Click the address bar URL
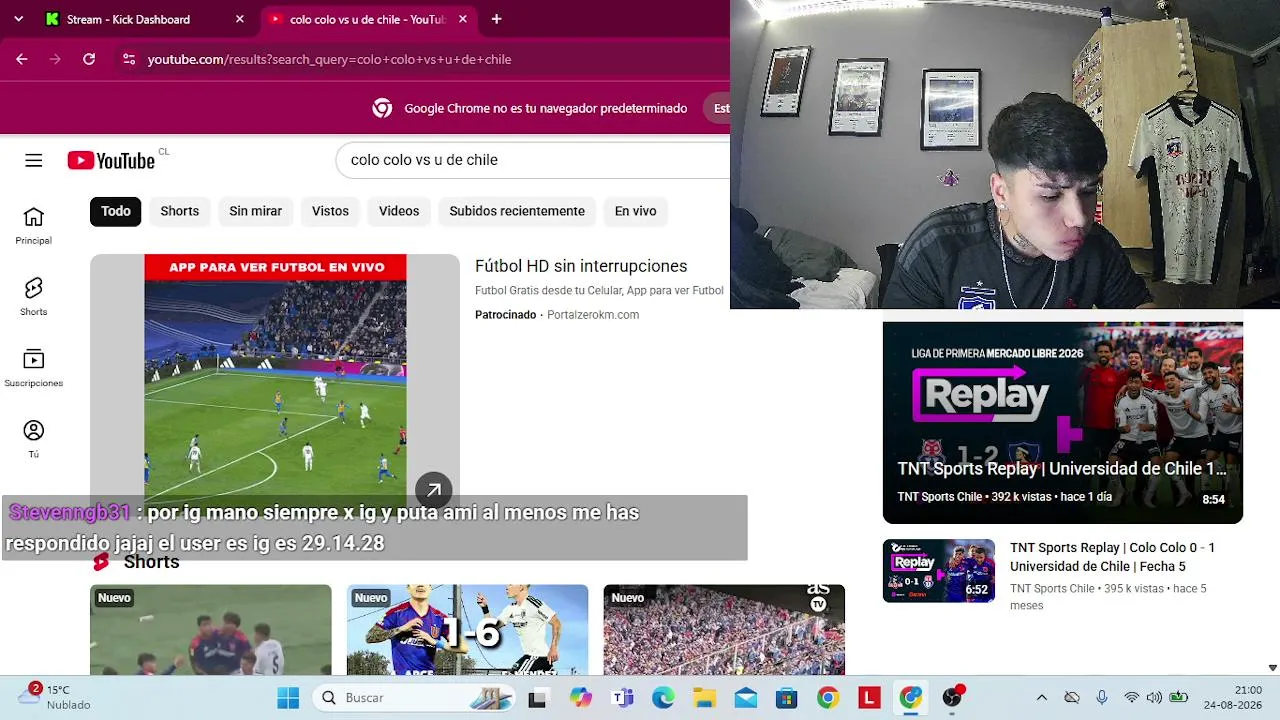Screen dimensions: 1280x720 329,59
